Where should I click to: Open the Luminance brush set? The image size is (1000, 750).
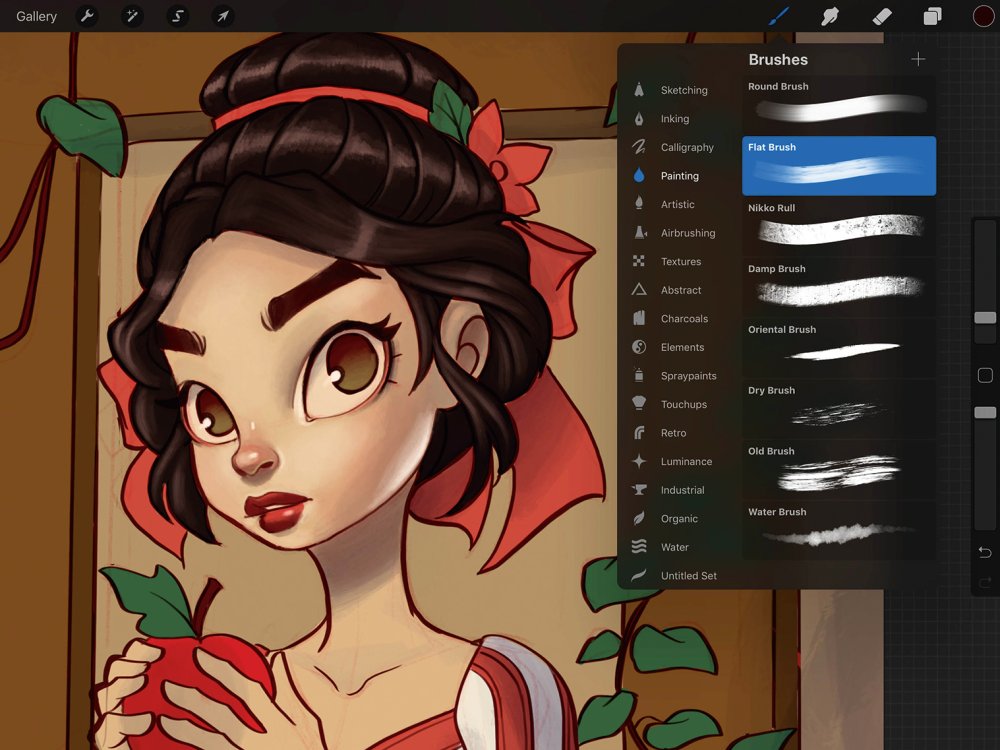[x=677, y=461]
